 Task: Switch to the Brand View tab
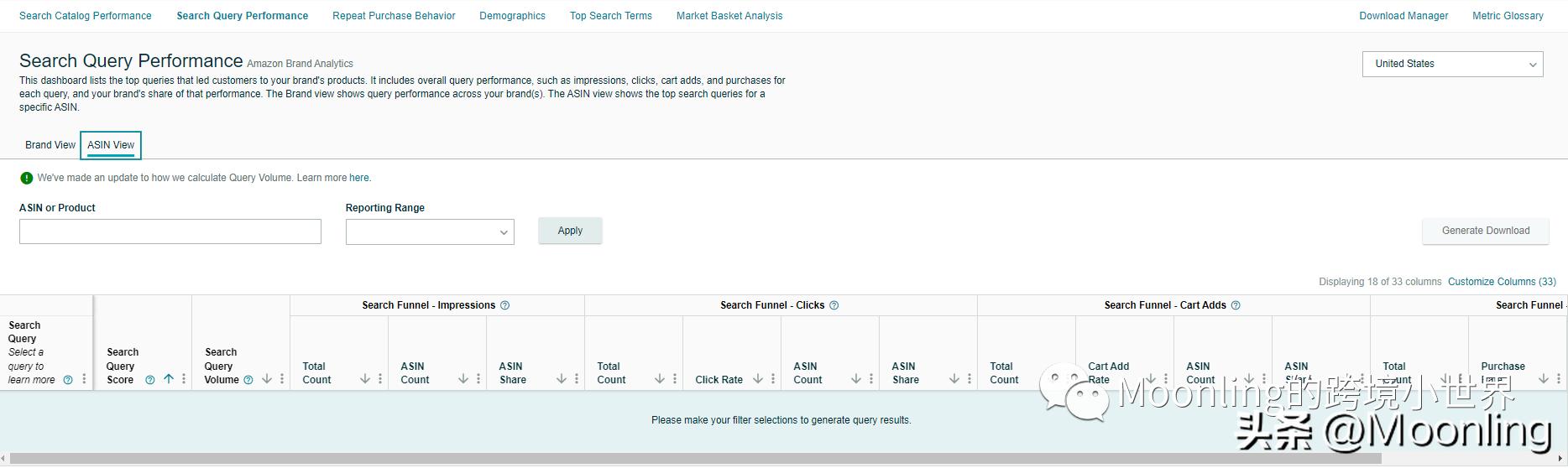click(x=50, y=145)
